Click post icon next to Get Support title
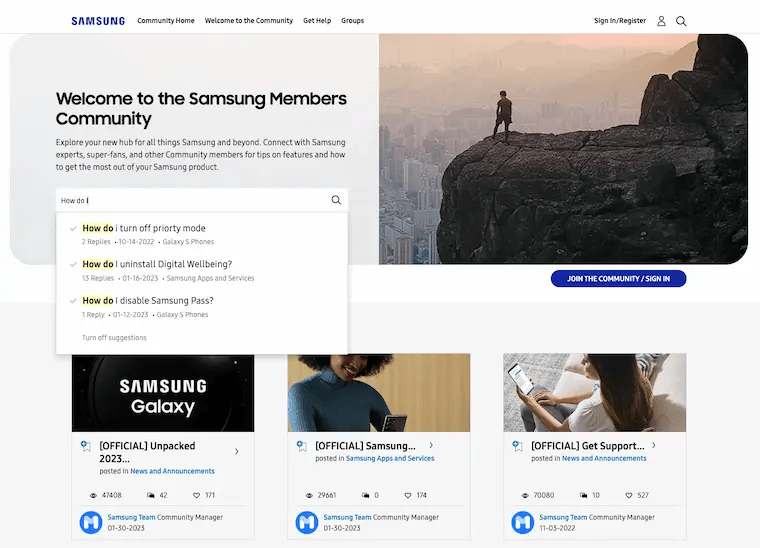The image size is (760, 548). [x=518, y=446]
